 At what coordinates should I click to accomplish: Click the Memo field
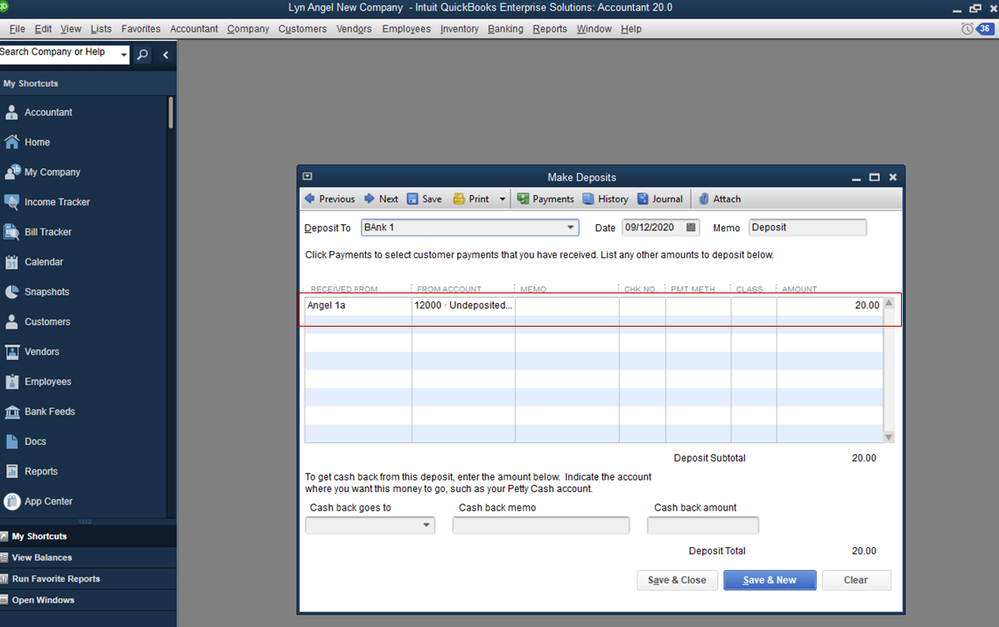[807, 227]
